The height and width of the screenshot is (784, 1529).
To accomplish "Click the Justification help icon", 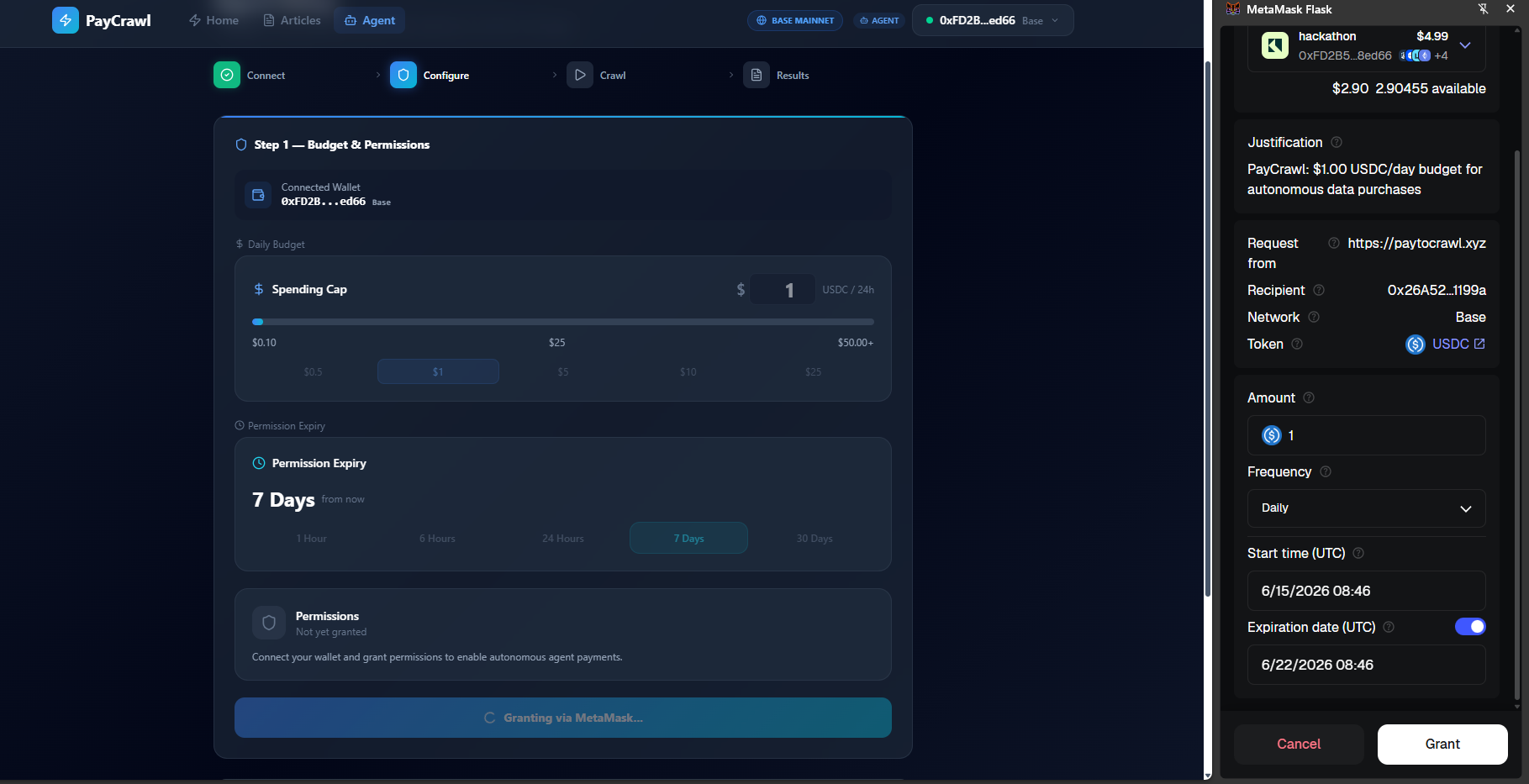I will point(1337,142).
